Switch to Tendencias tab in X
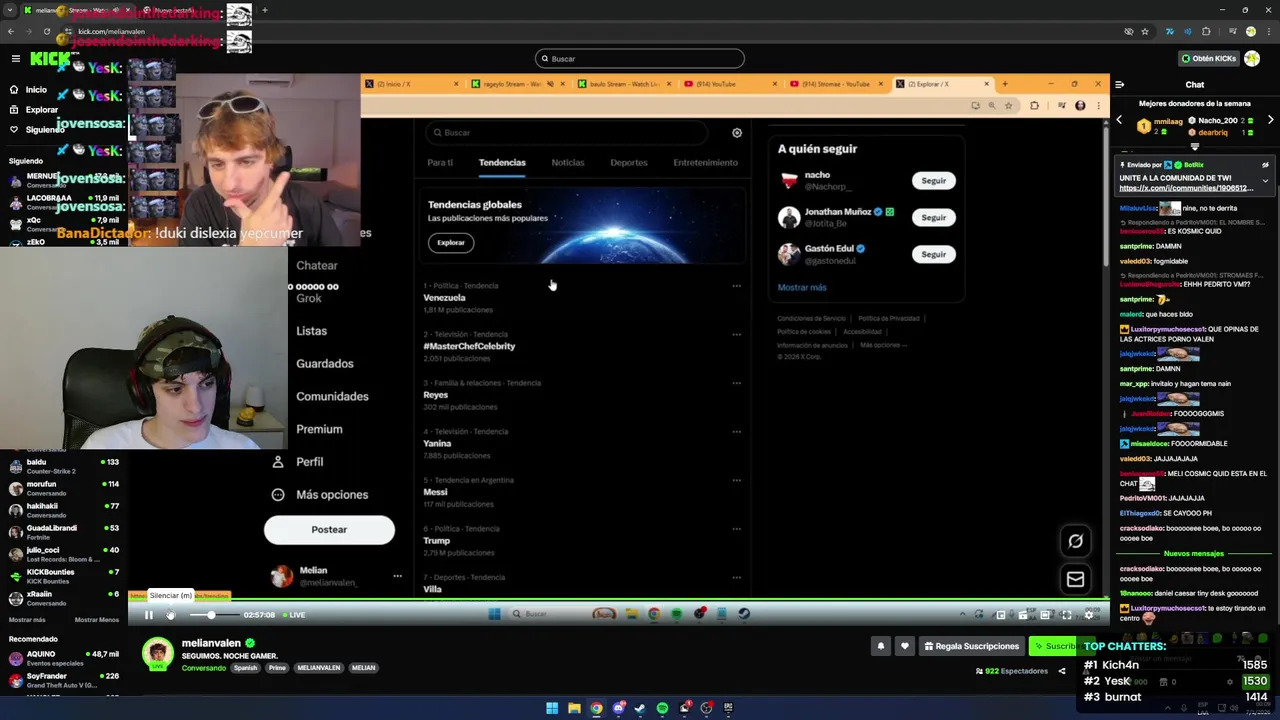Image resolution: width=1280 pixels, height=720 pixels. (x=502, y=162)
